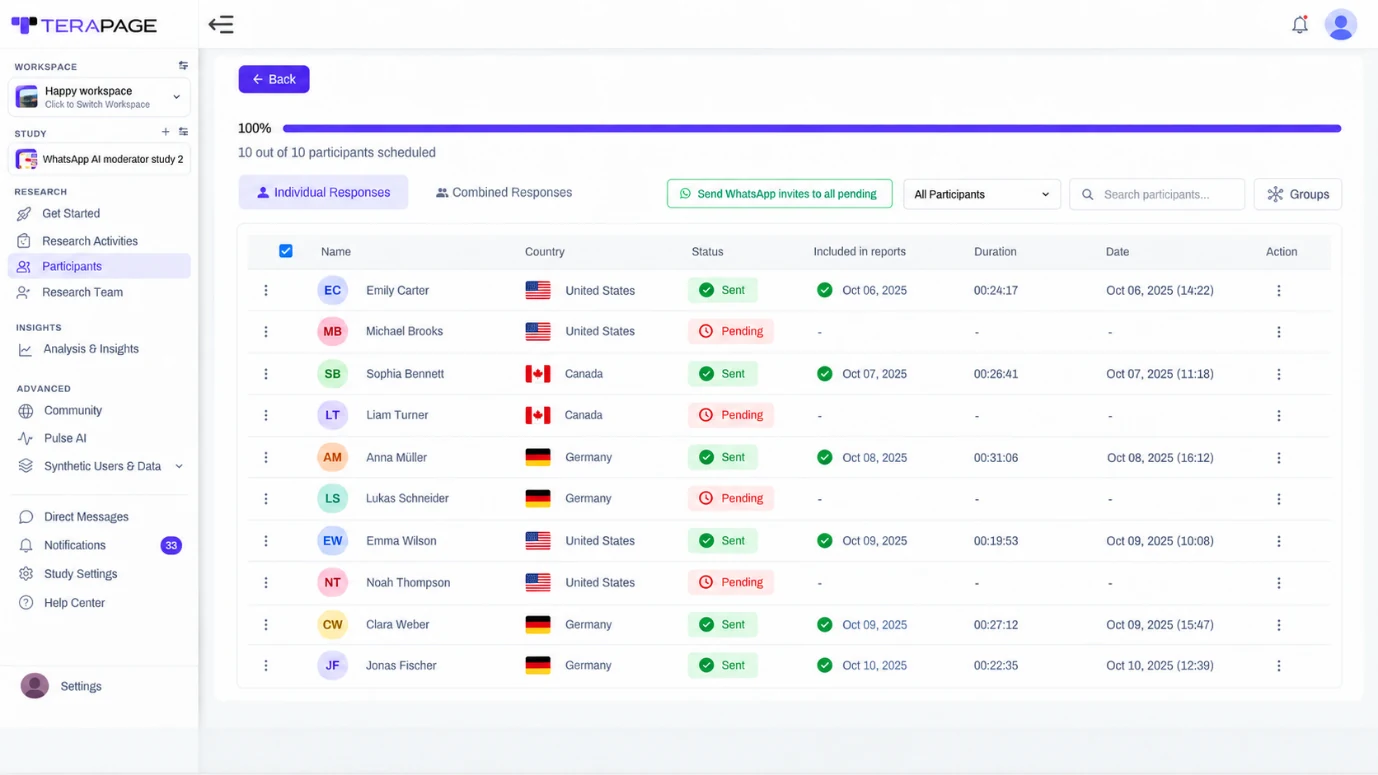Toggle the select-all checkbox in table header
This screenshot has height=775, width=1378.
286,251
